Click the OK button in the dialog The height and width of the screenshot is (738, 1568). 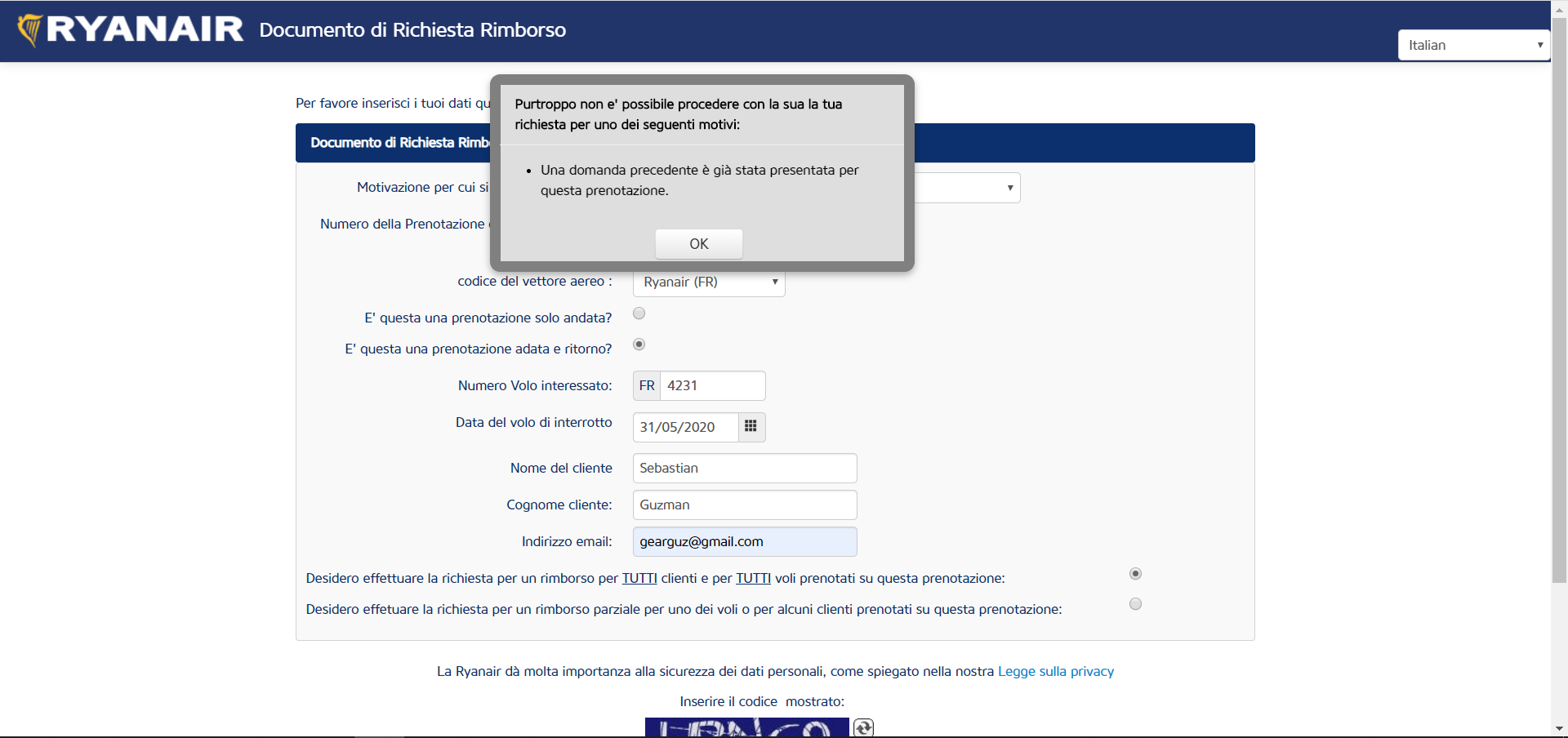tap(699, 243)
